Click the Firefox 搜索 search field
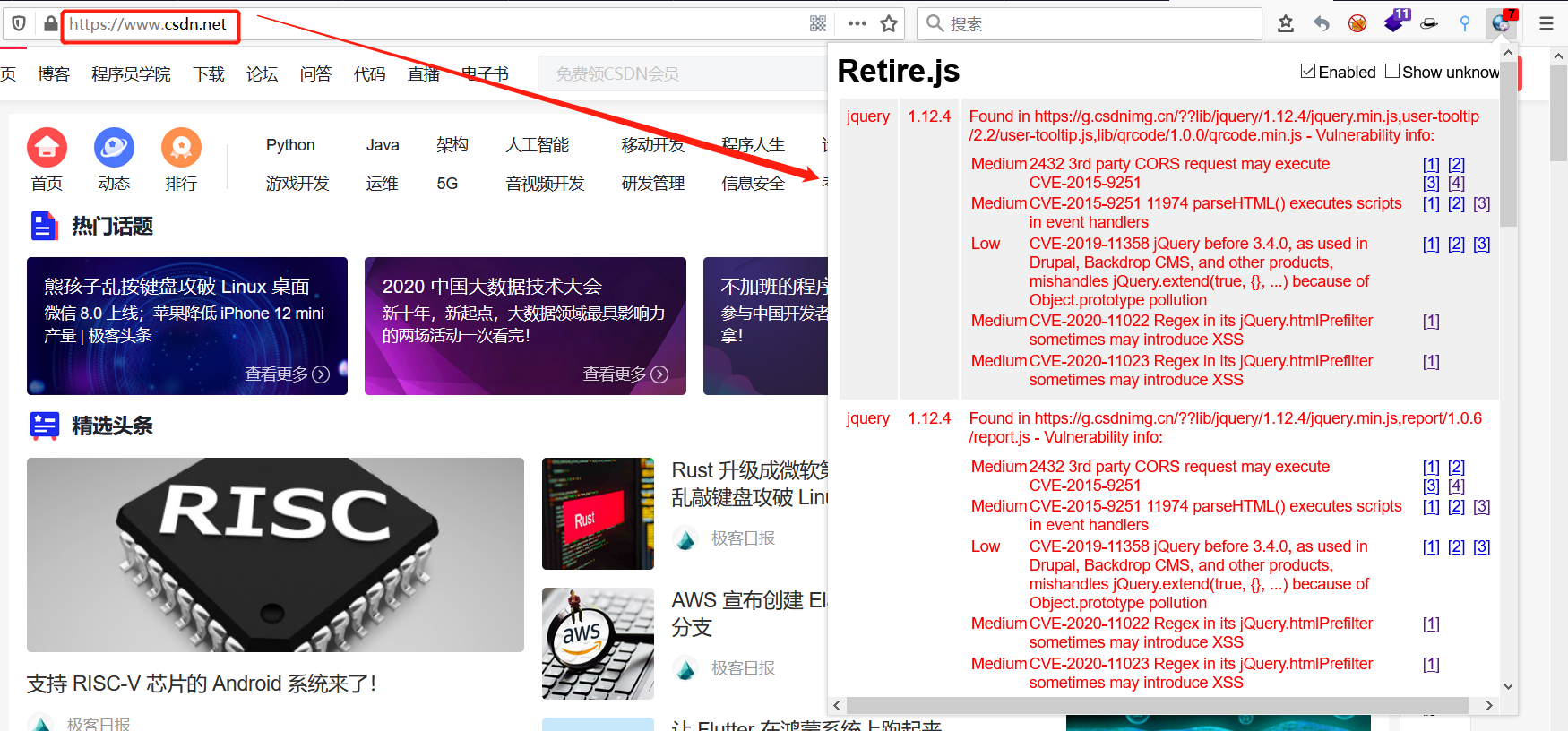The width and height of the screenshot is (1568, 731). pos(1090,24)
